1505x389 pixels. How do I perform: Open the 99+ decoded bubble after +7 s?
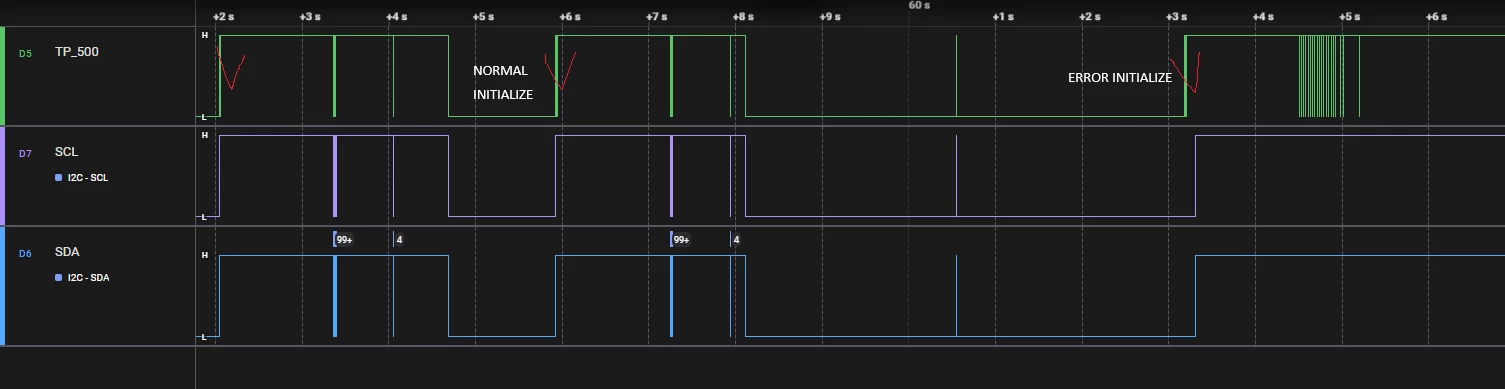pos(681,240)
